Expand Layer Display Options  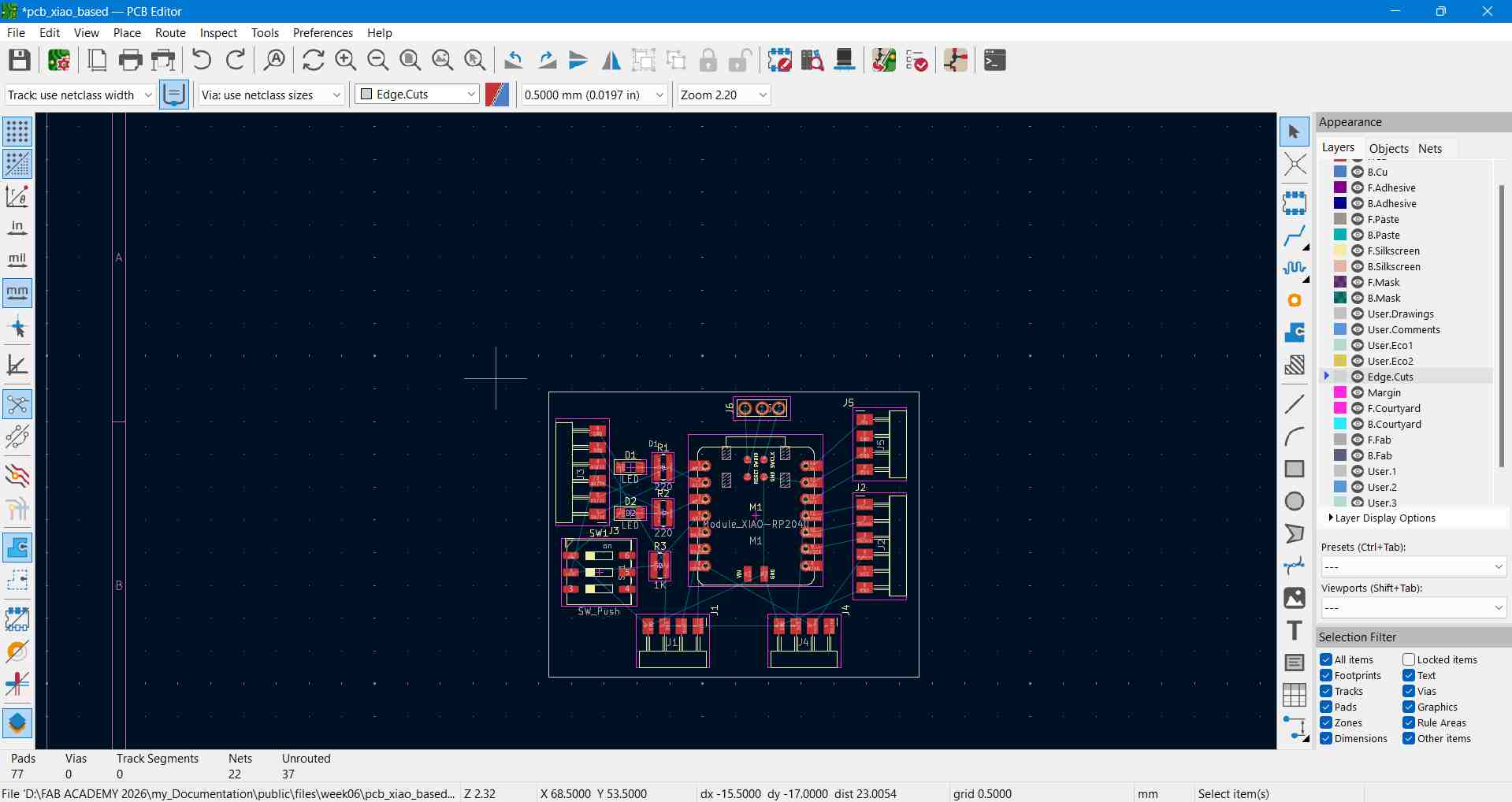coord(1385,518)
